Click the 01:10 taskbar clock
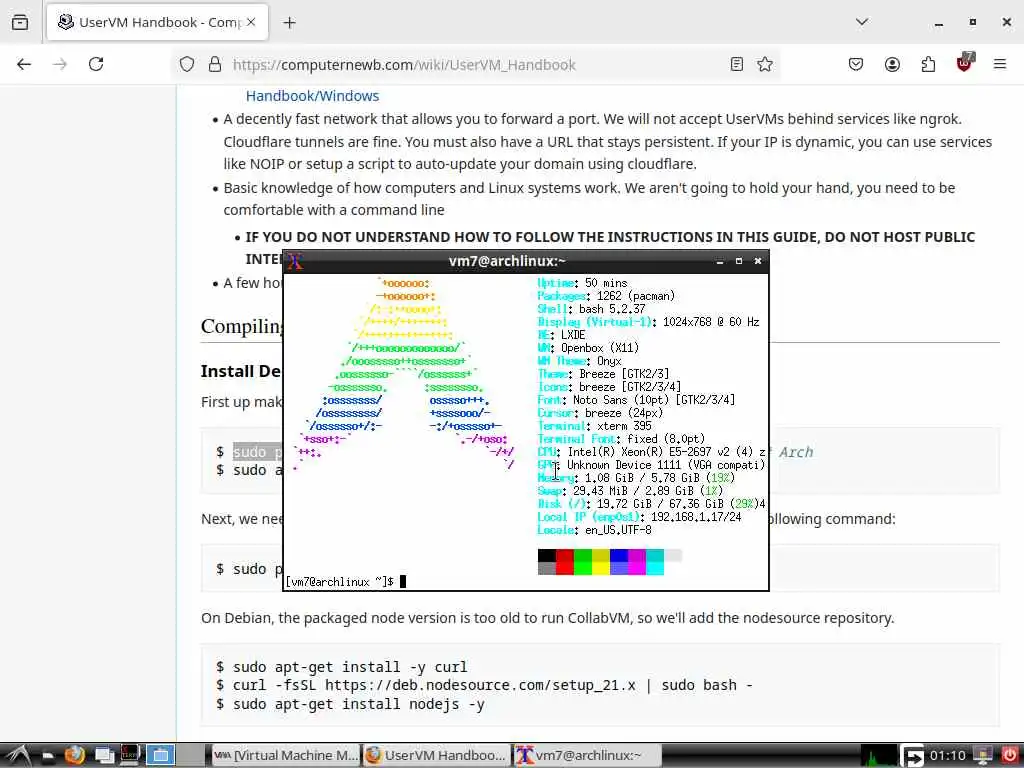The image size is (1024, 768). coord(947,756)
